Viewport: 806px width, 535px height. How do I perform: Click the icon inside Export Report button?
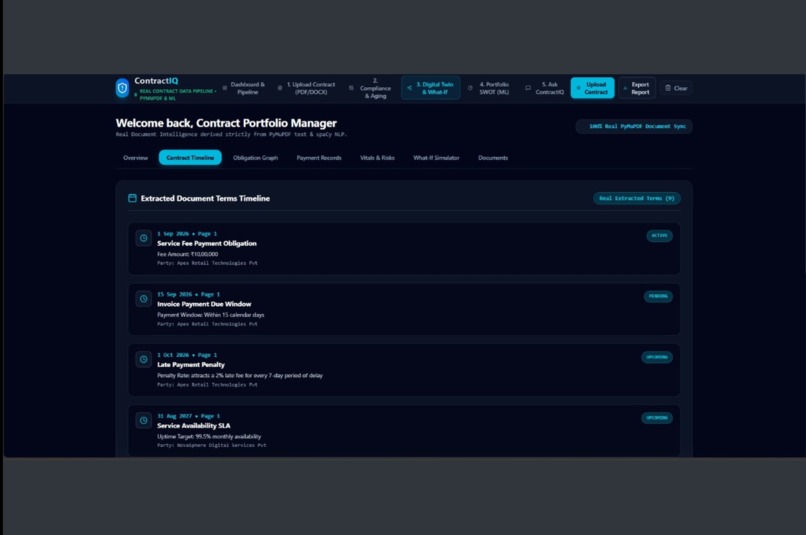(x=625, y=88)
